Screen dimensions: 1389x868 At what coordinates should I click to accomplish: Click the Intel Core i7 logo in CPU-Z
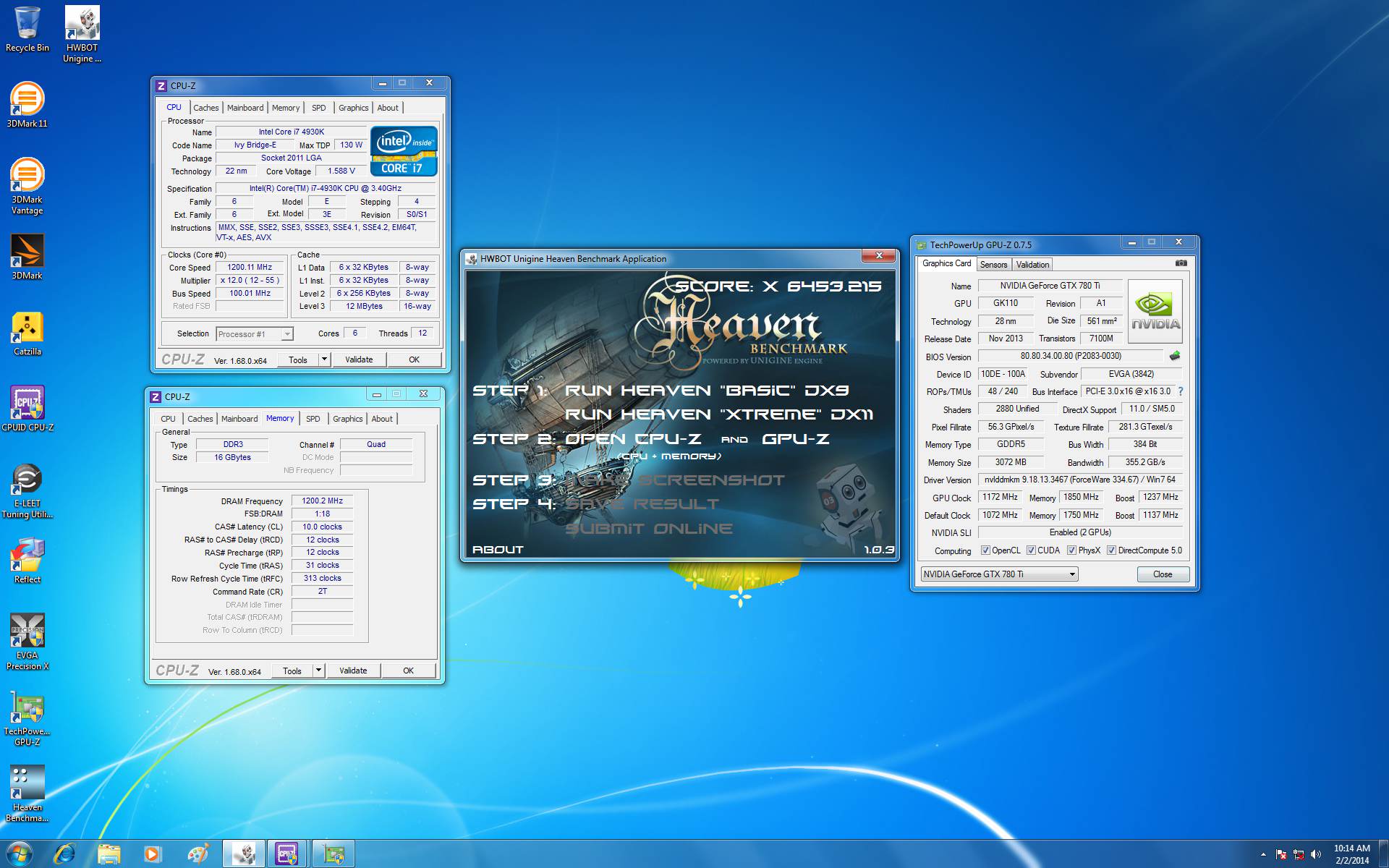(404, 151)
